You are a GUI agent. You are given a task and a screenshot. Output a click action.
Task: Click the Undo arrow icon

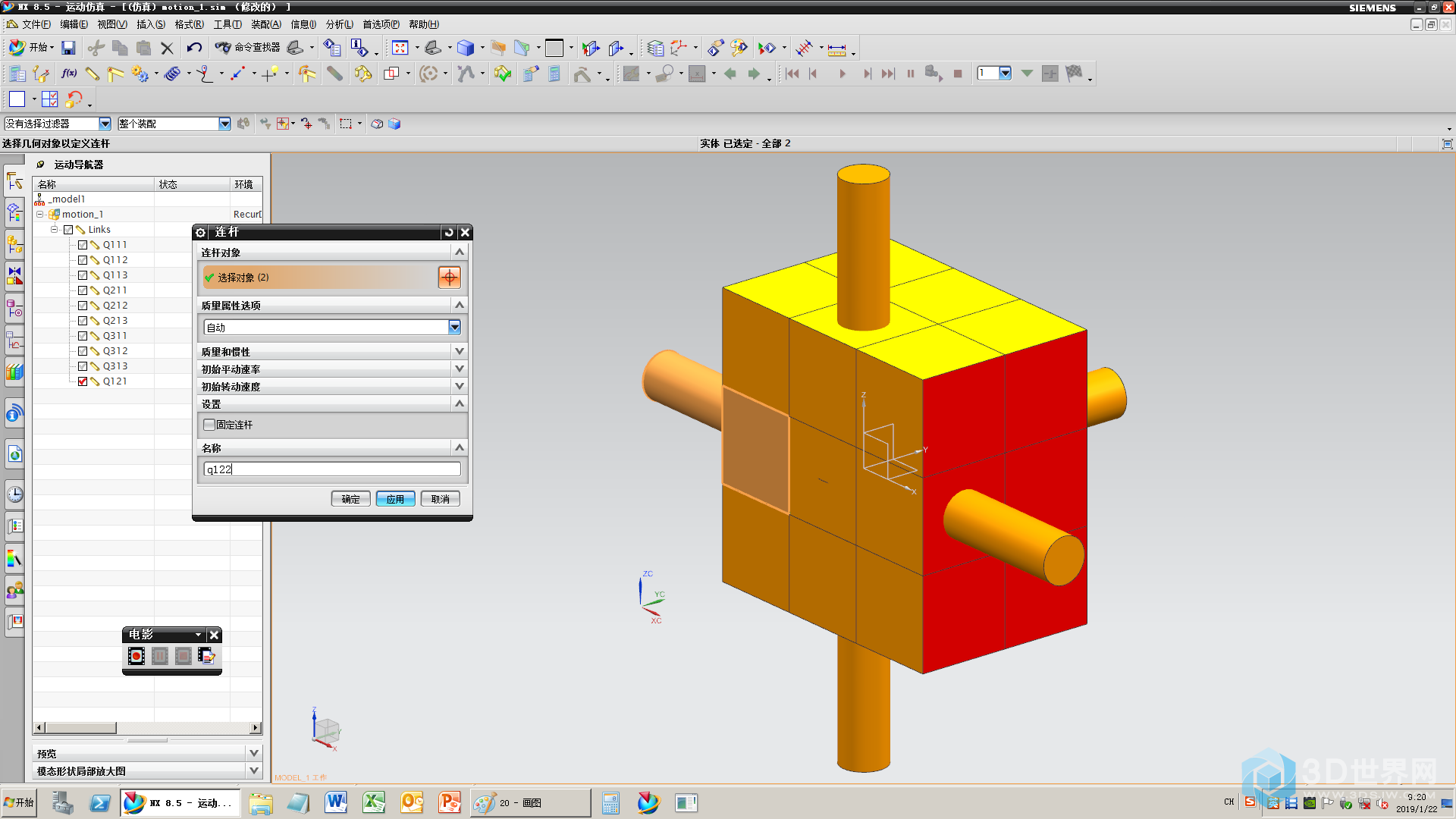coord(194,48)
